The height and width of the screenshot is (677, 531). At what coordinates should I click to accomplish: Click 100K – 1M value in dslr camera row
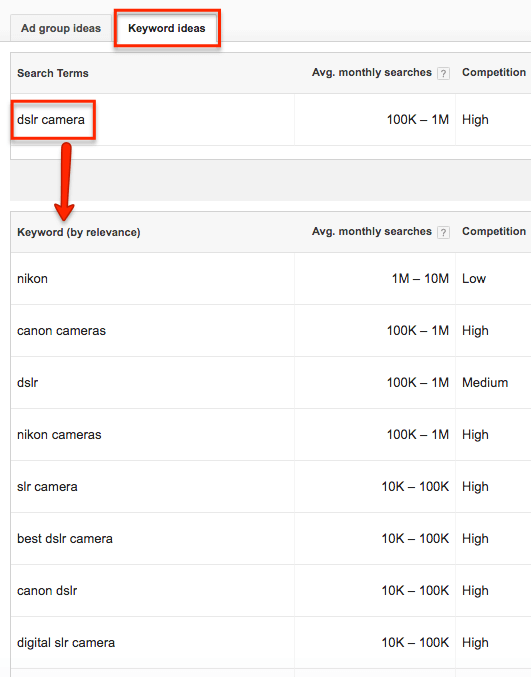click(x=417, y=120)
